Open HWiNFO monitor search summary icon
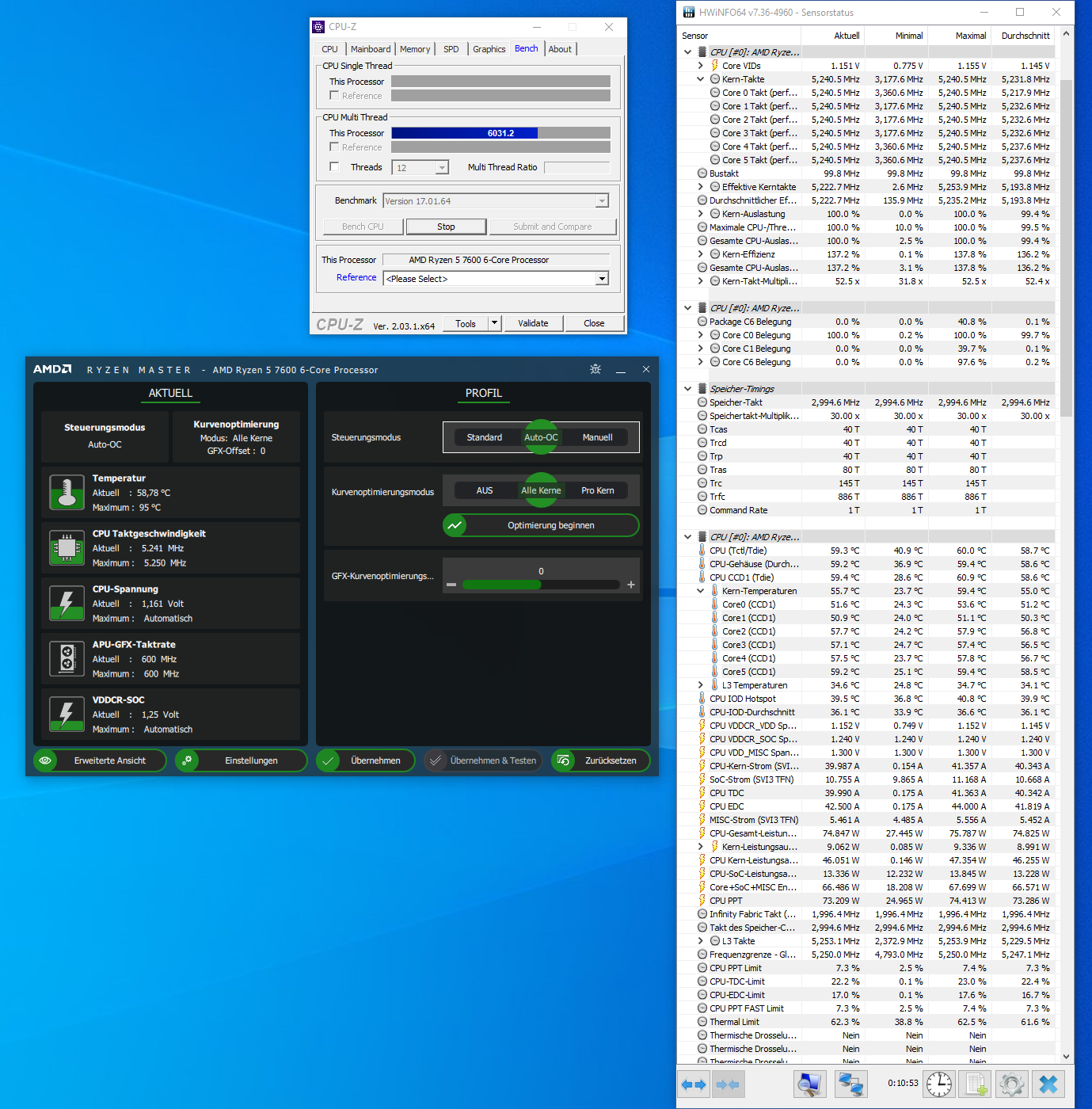 [809, 1084]
